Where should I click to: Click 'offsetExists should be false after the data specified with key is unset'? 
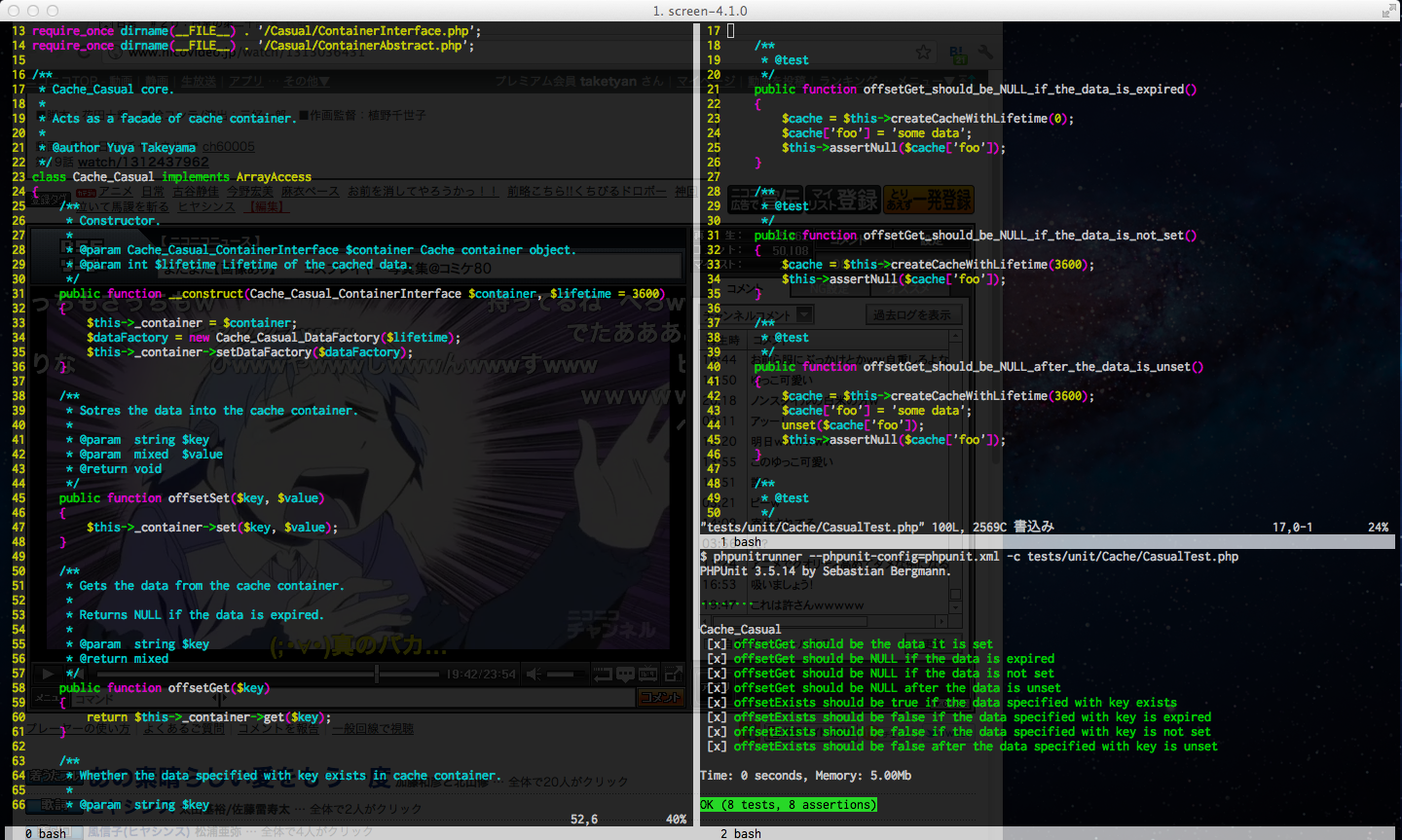976,747
